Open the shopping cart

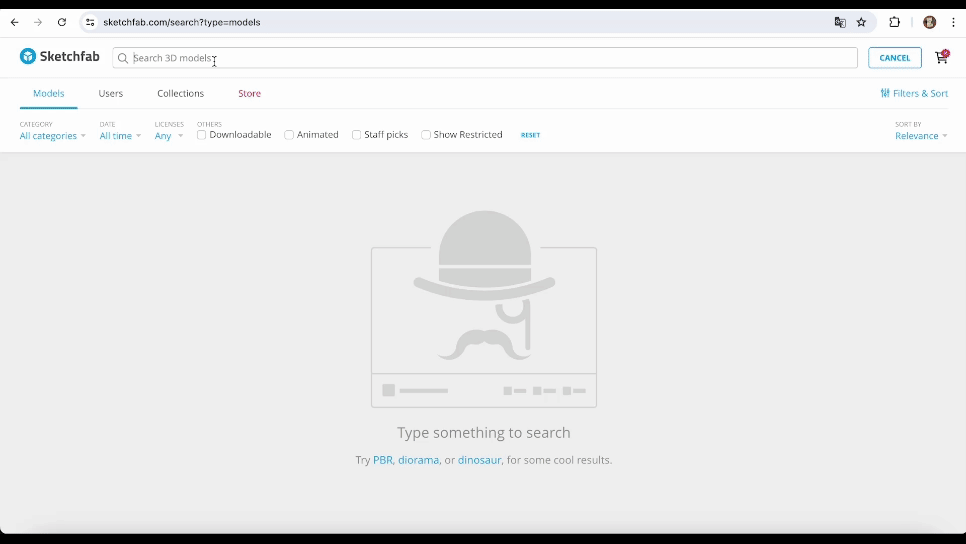coord(941,57)
